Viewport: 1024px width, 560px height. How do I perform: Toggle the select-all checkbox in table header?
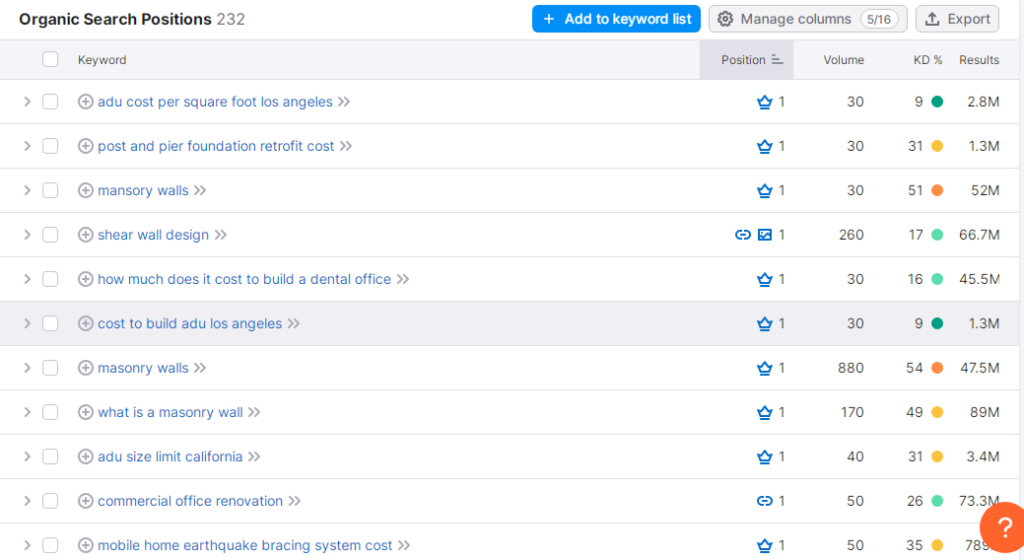[x=50, y=59]
